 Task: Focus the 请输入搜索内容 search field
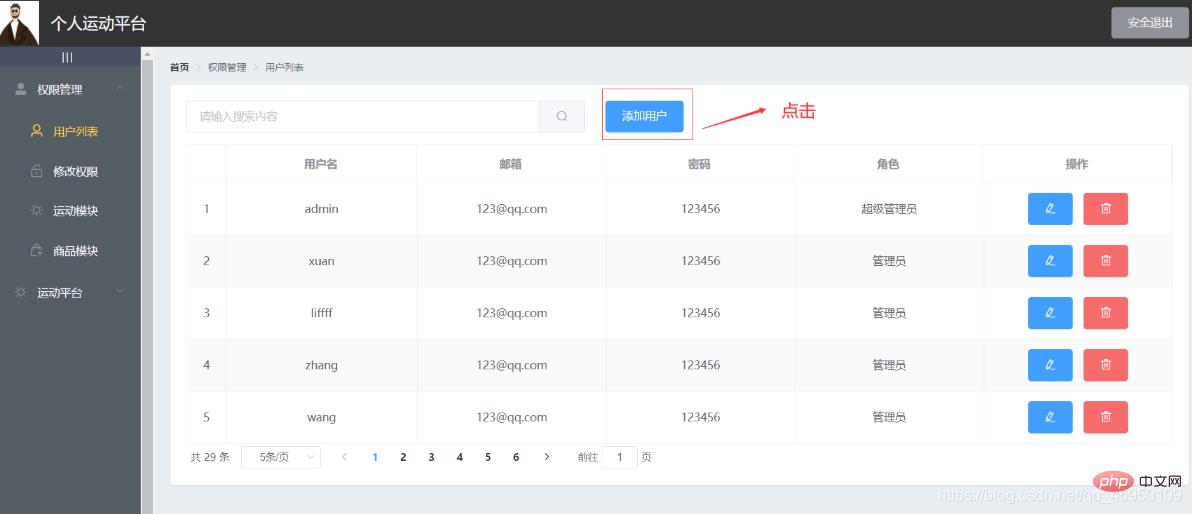pos(362,116)
